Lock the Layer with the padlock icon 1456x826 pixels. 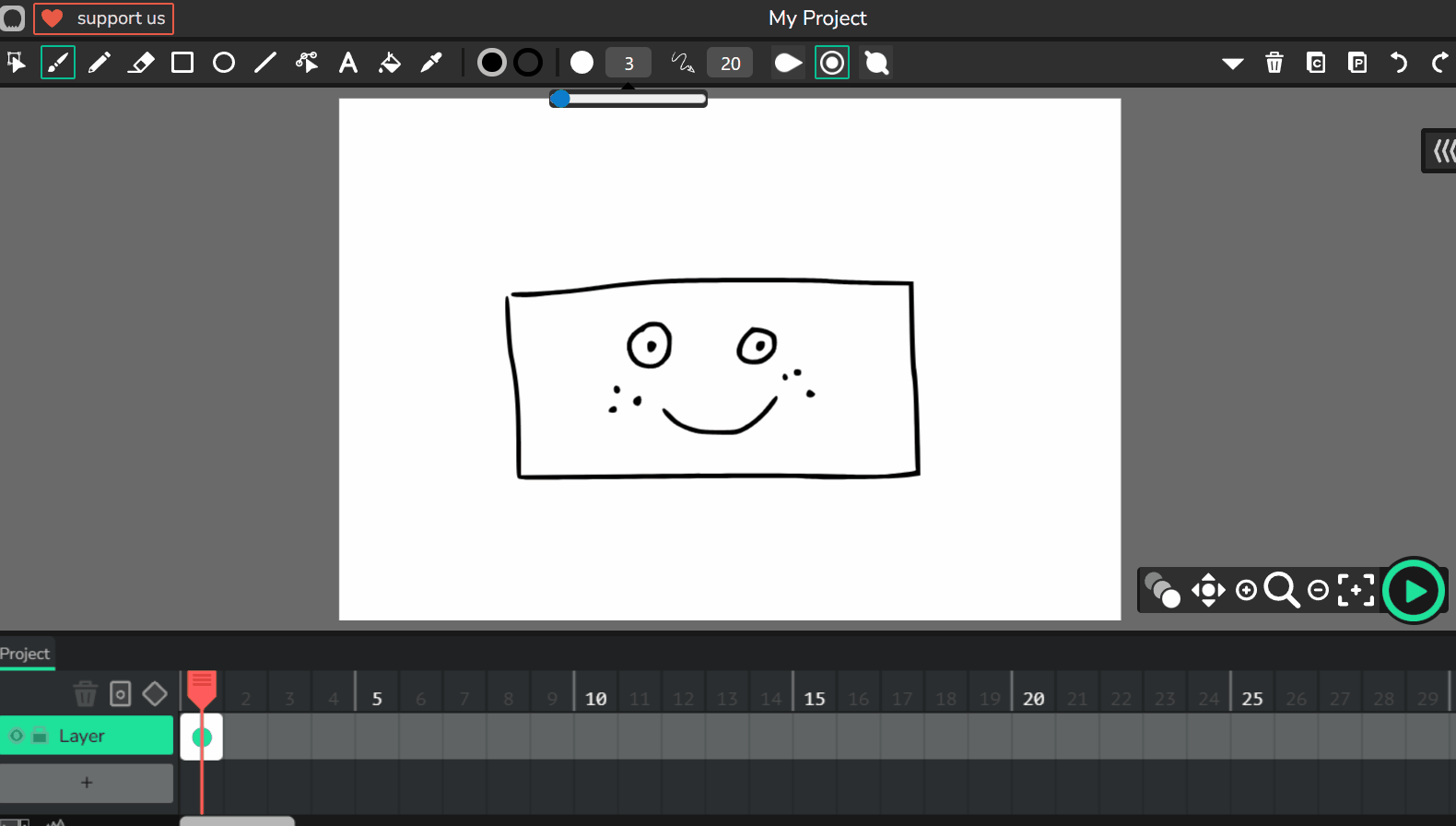(40, 736)
